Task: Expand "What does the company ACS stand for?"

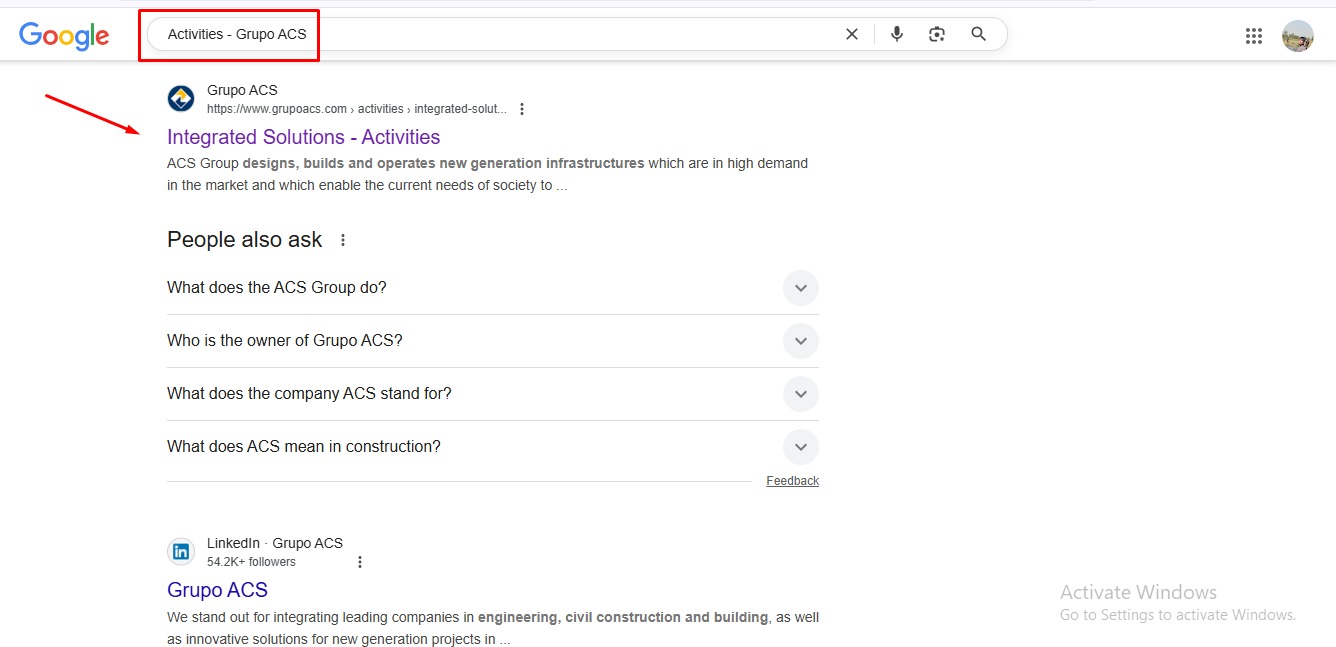Action: [800, 394]
